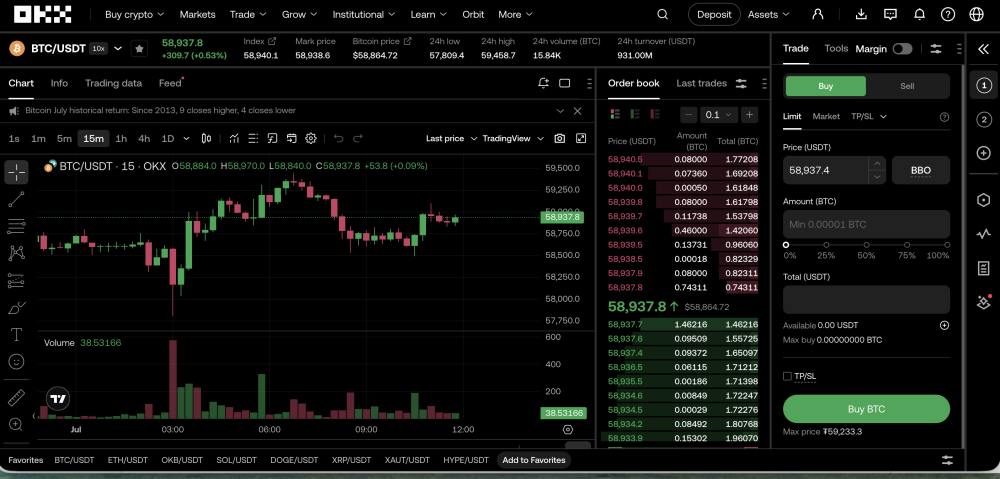Set amount slider to 50%
The image size is (1000, 479).
[866, 245]
